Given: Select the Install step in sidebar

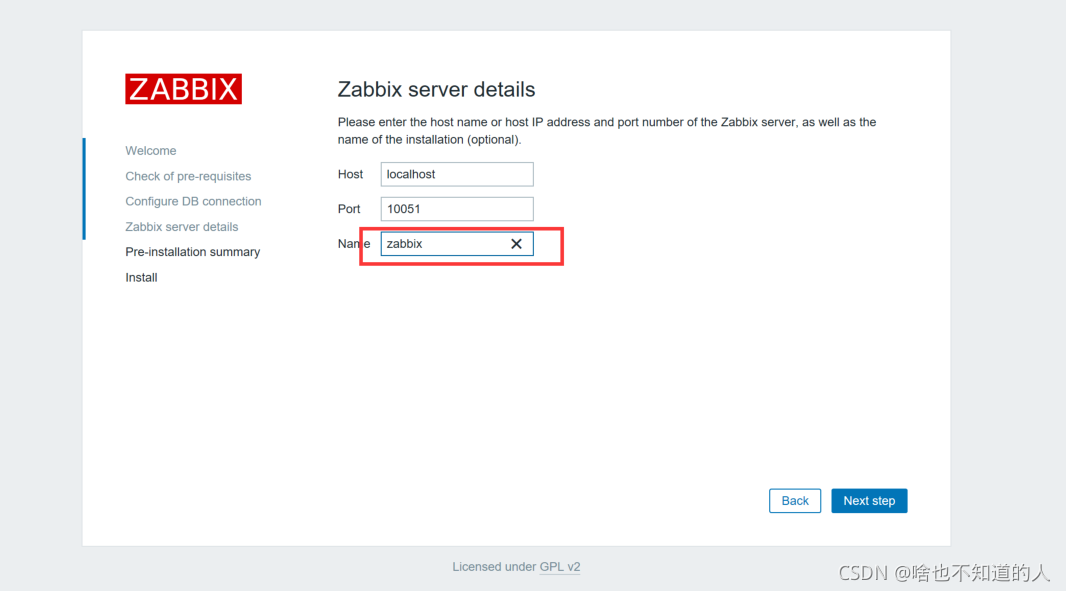Looking at the screenshot, I should [141, 277].
